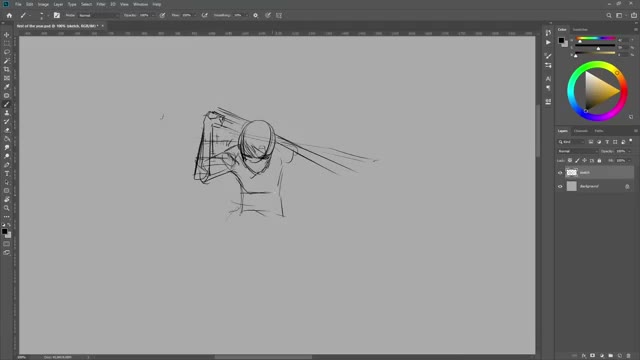Select the Move tool
Viewport: 640px width, 360px height.
pyautogui.click(x=7, y=35)
